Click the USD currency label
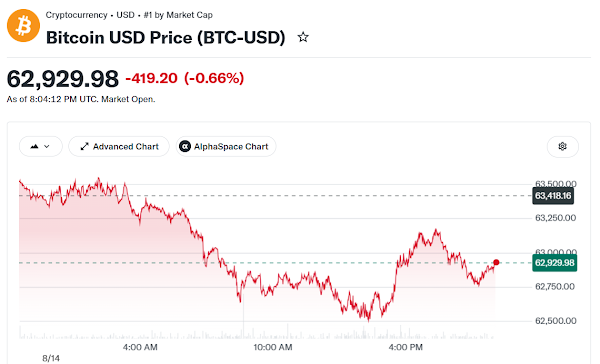The height and width of the screenshot is (364, 600). pyautogui.click(x=126, y=15)
